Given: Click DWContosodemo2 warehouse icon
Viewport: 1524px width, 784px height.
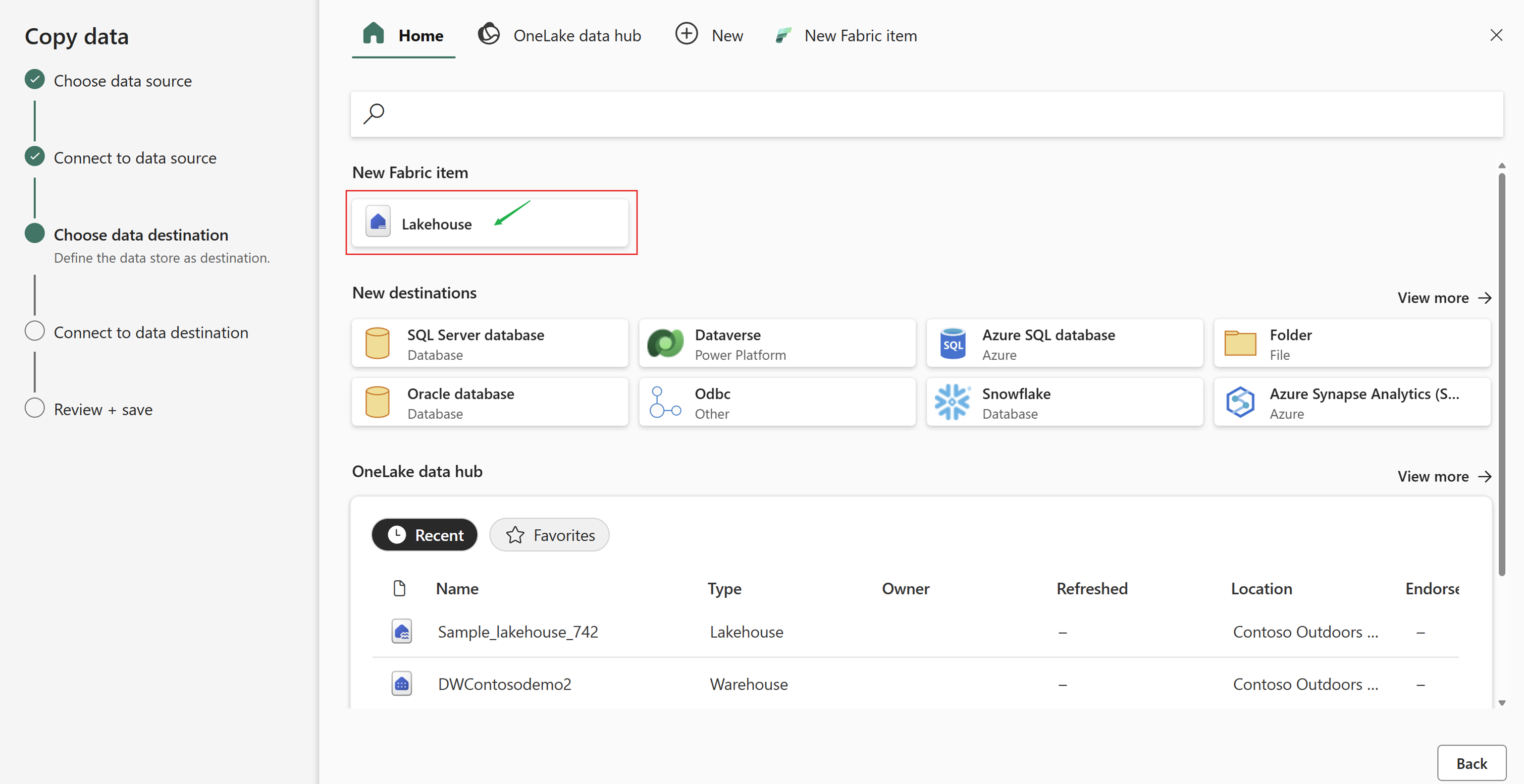Looking at the screenshot, I should click(402, 683).
